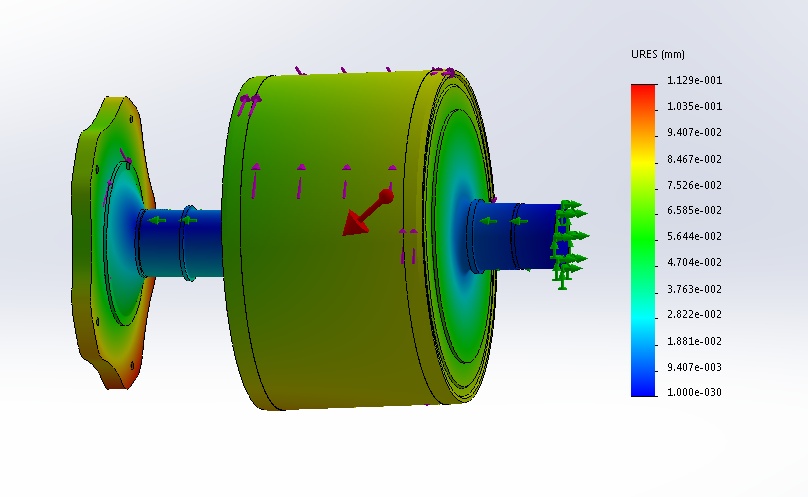Image resolution: width=808 pixels, height=497 pixels.
Task: Click the URES (mm) legend title
Action: (x=658, y=54)
